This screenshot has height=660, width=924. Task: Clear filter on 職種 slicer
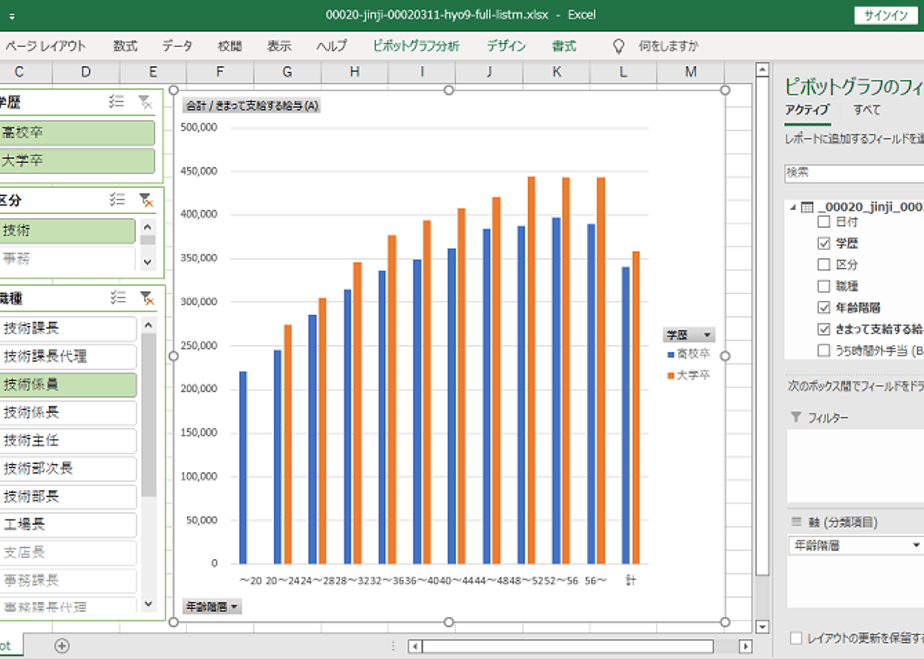pos(146,298)
